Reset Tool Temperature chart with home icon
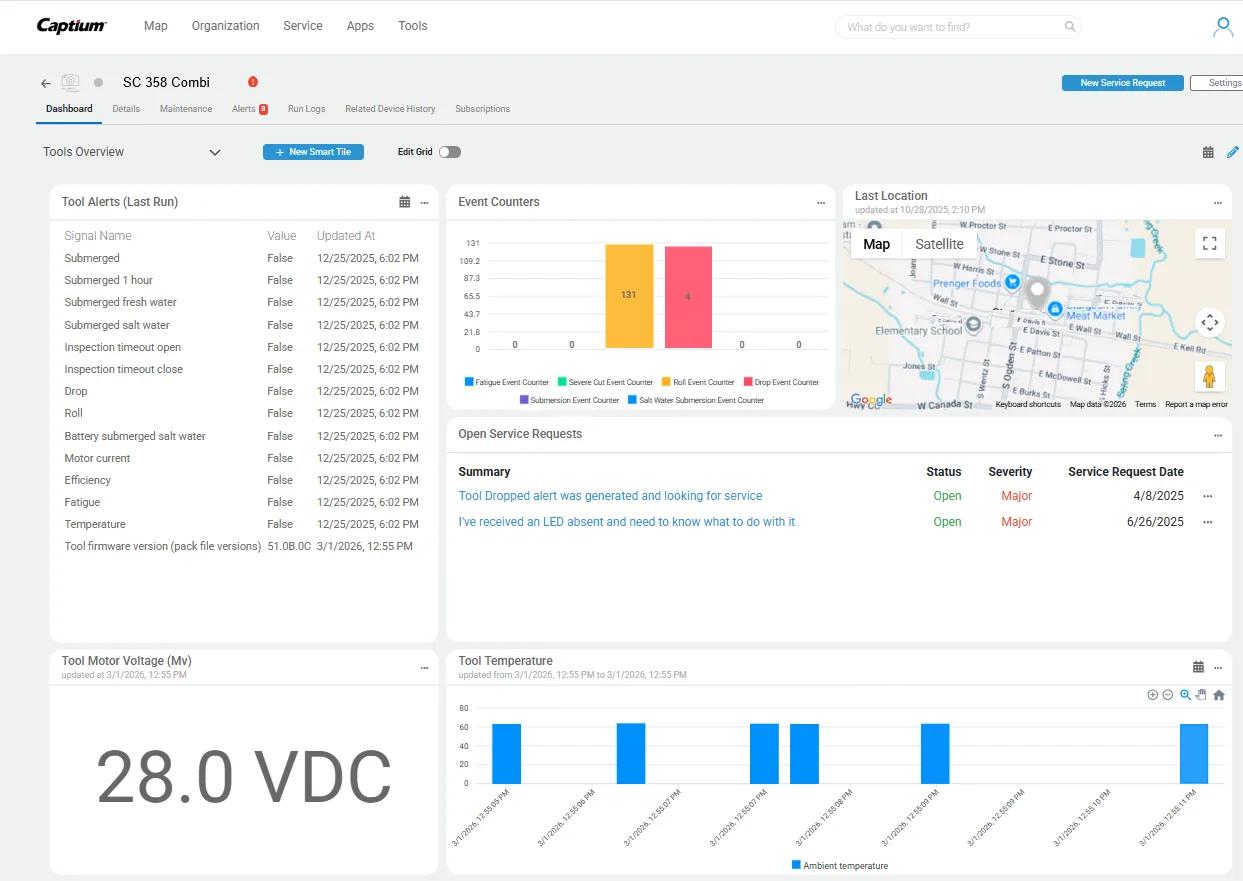Screen dimensions: 1243x881 click(x=1219, y=695)
